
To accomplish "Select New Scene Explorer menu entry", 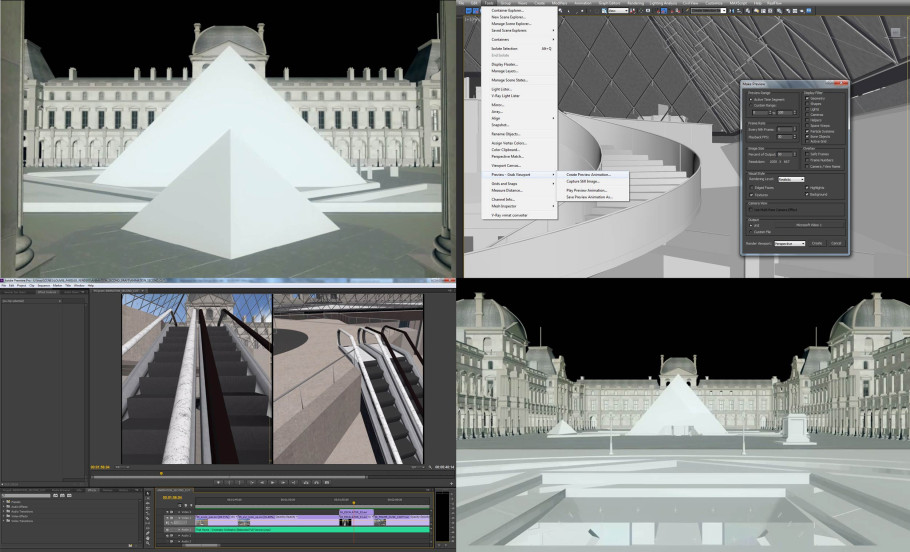I will (508, 17).
